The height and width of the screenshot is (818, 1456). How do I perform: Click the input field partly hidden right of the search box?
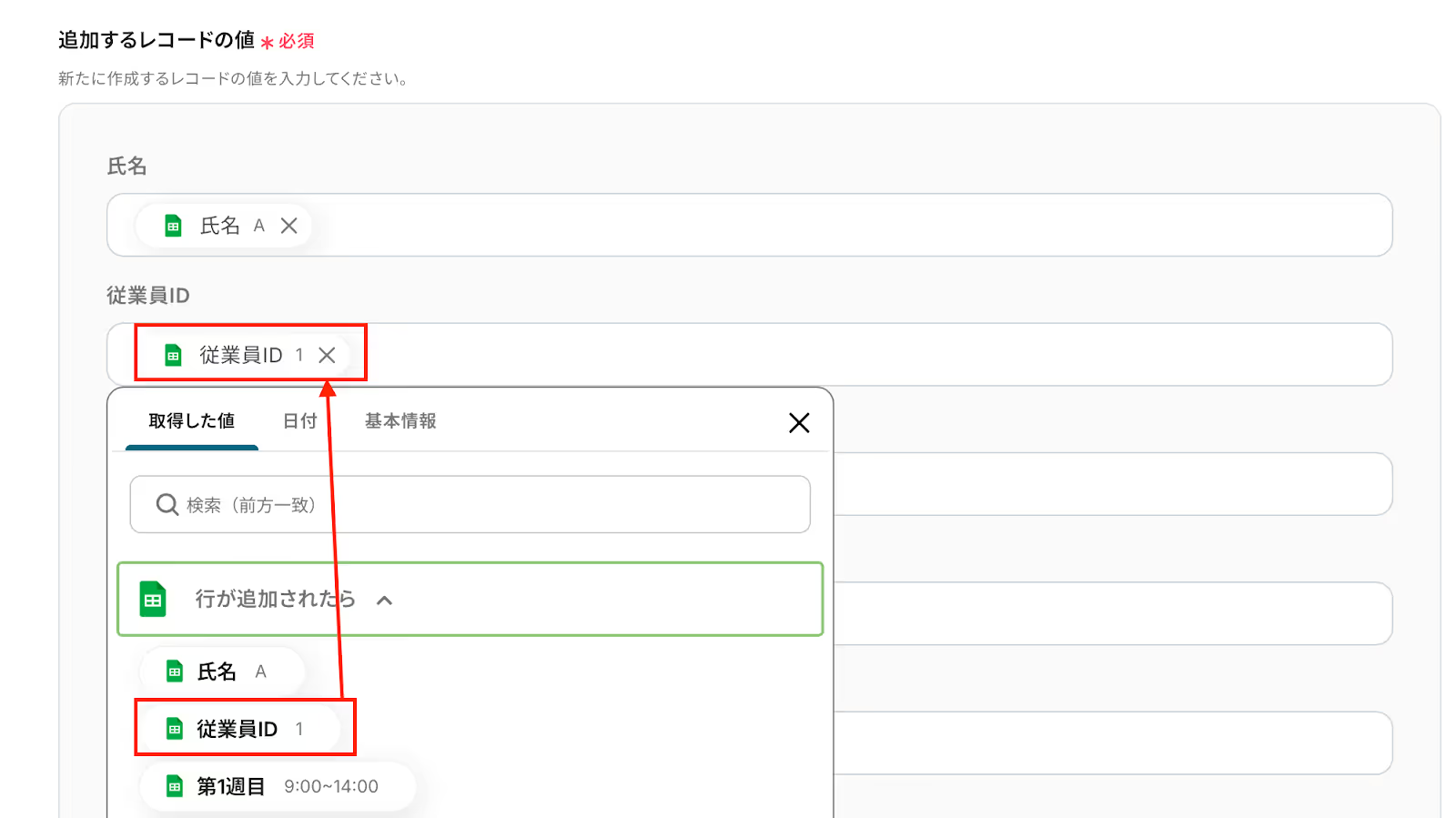coord(1113,484)
